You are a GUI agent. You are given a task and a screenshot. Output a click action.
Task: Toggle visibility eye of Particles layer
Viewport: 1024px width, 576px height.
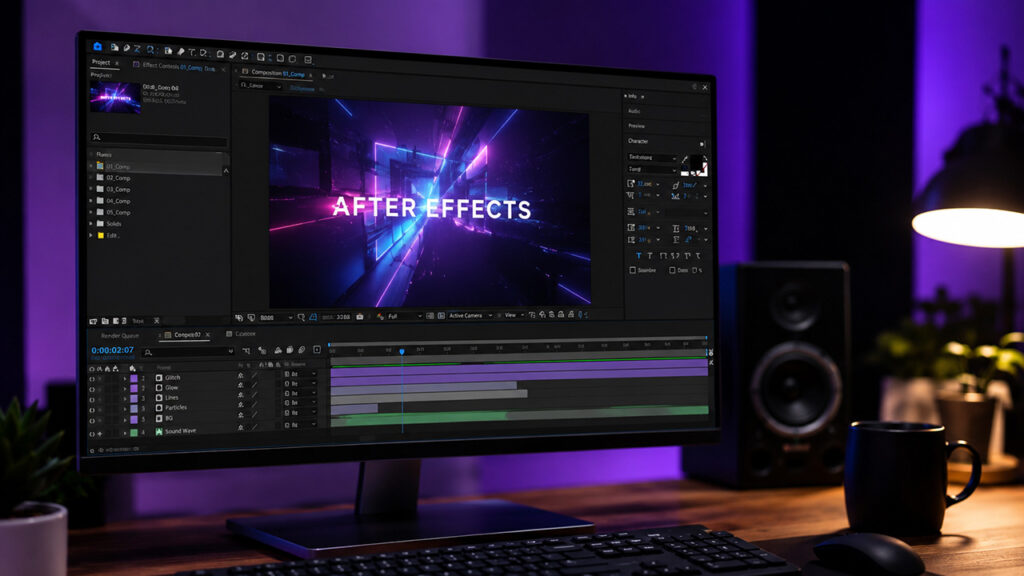click(x=92, y=410)
